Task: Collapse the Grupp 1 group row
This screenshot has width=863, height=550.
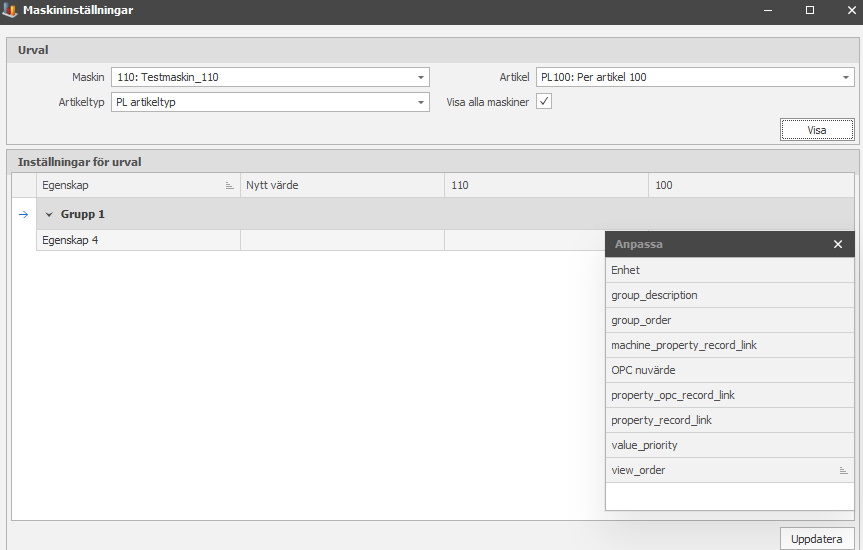Action: click(x=49, y=214)
